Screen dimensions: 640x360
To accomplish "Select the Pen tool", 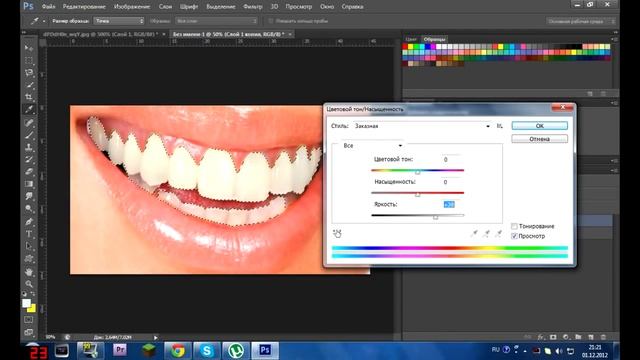I will (29, 222).
